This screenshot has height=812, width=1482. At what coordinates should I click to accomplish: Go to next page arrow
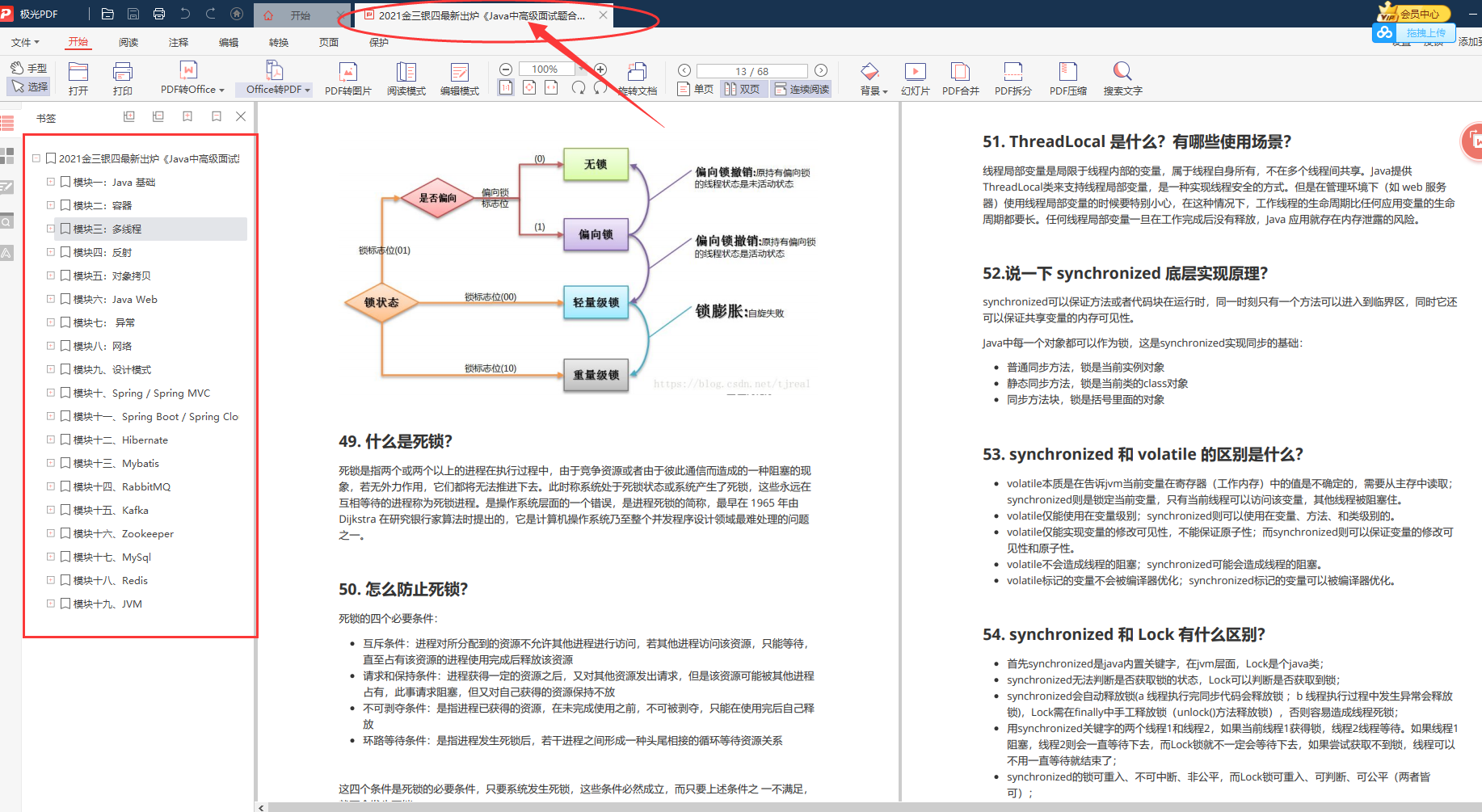coord(821,70)
